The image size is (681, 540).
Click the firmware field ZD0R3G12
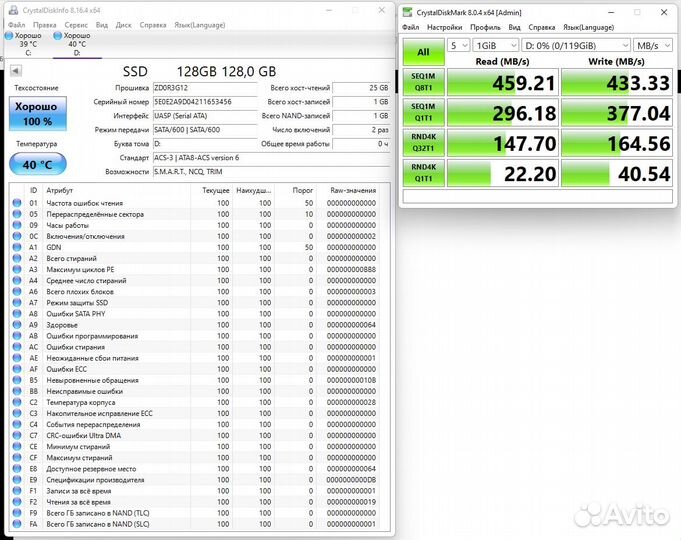coord(205,88)
